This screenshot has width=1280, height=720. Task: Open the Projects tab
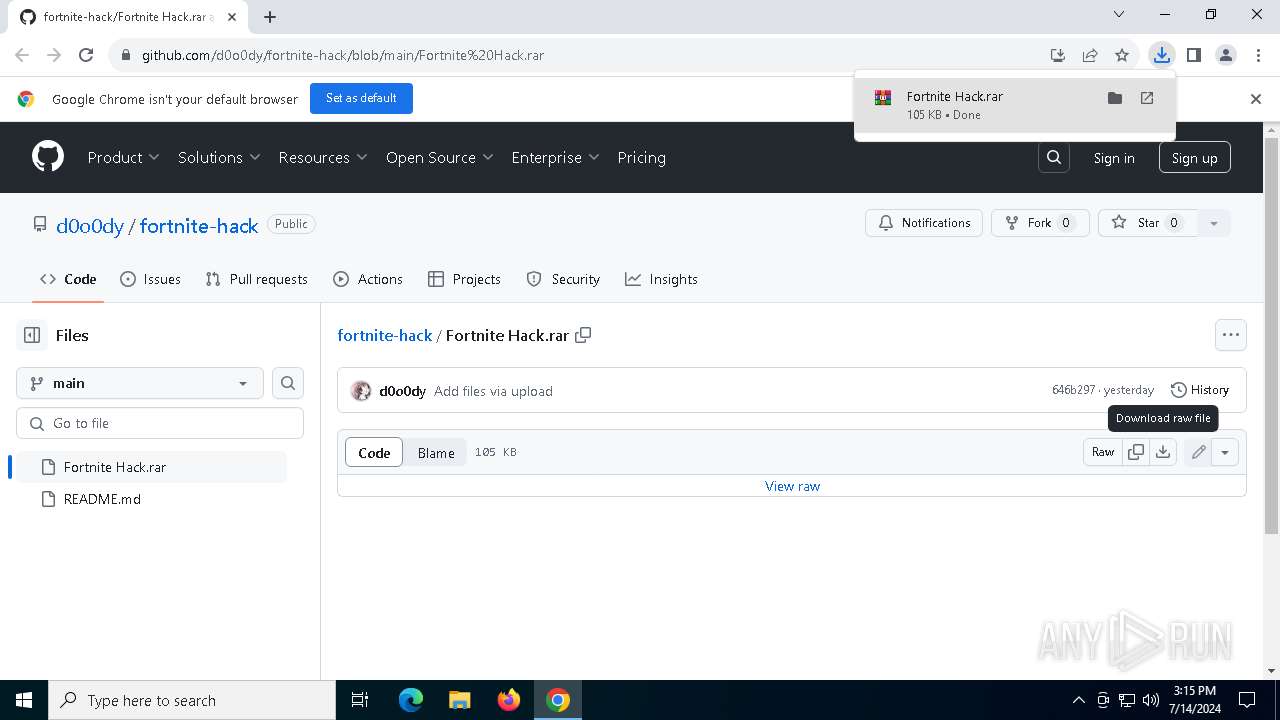click(x=464, y=279)
